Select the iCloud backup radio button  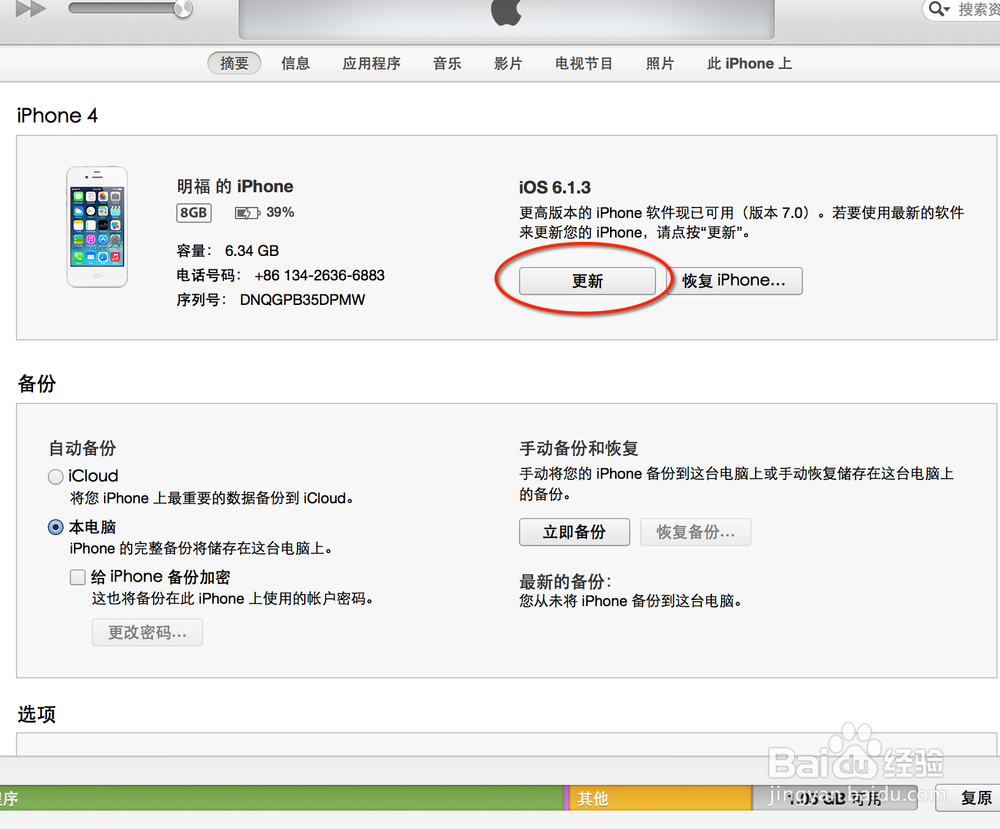pyautogui.click(x=55, y=476)
